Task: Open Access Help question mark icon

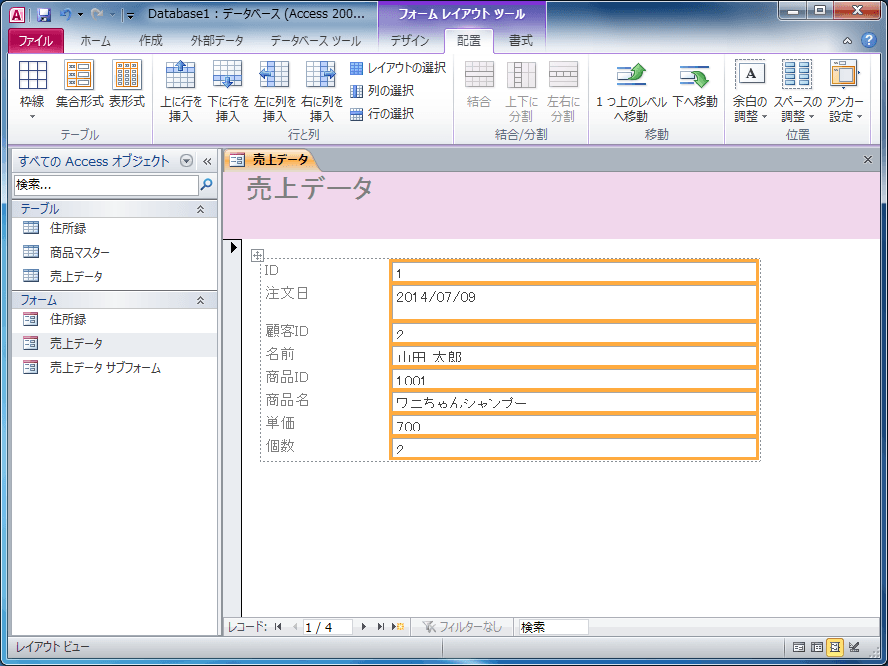Action: tap(868, 40)
